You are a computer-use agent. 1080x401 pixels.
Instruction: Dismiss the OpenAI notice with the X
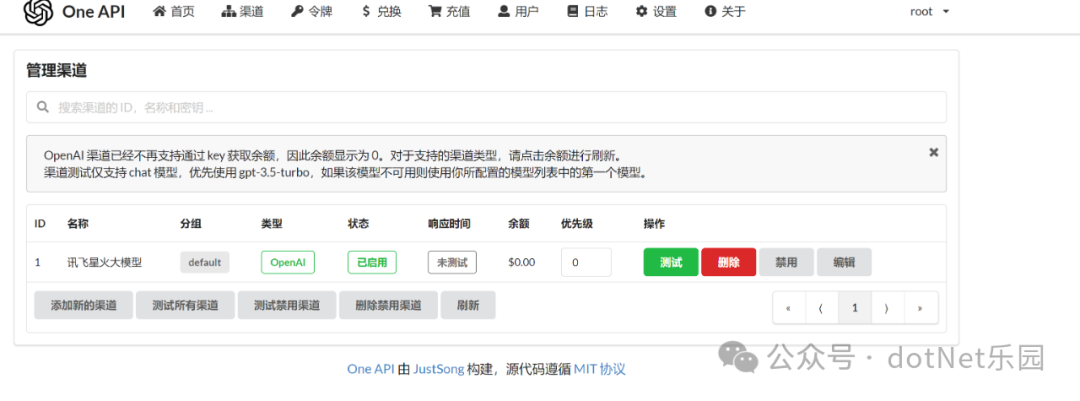933,152
